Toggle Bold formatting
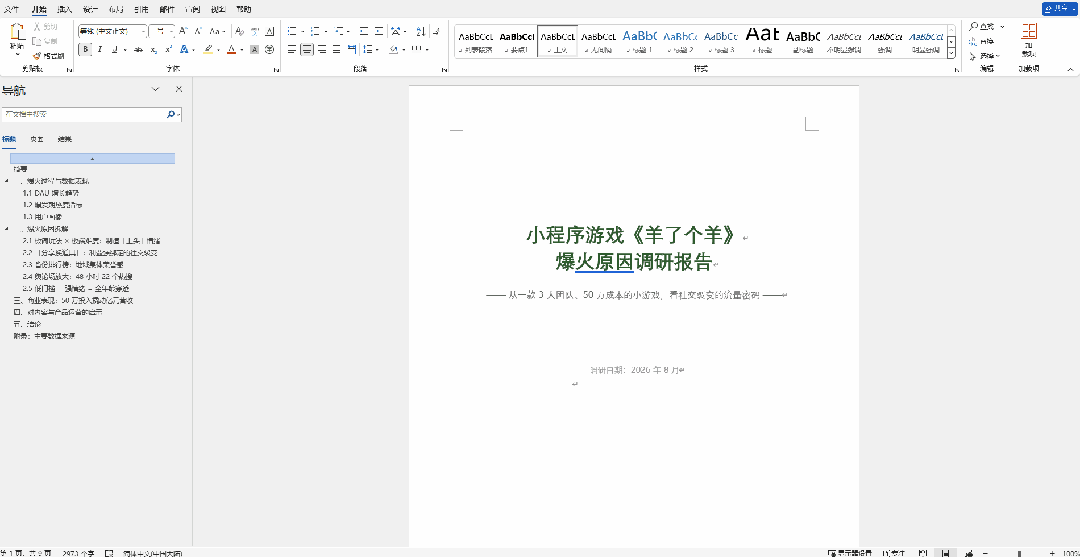Image resolution: width=1080 pixels, height=557 pixels. pyautogui.click(x=85, y=50)
